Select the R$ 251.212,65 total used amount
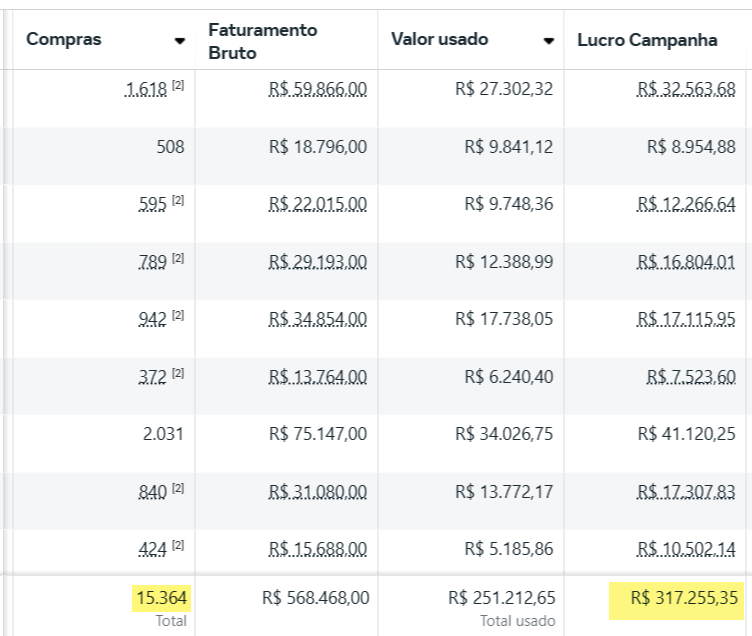752x636 pixels. (503, 598)
